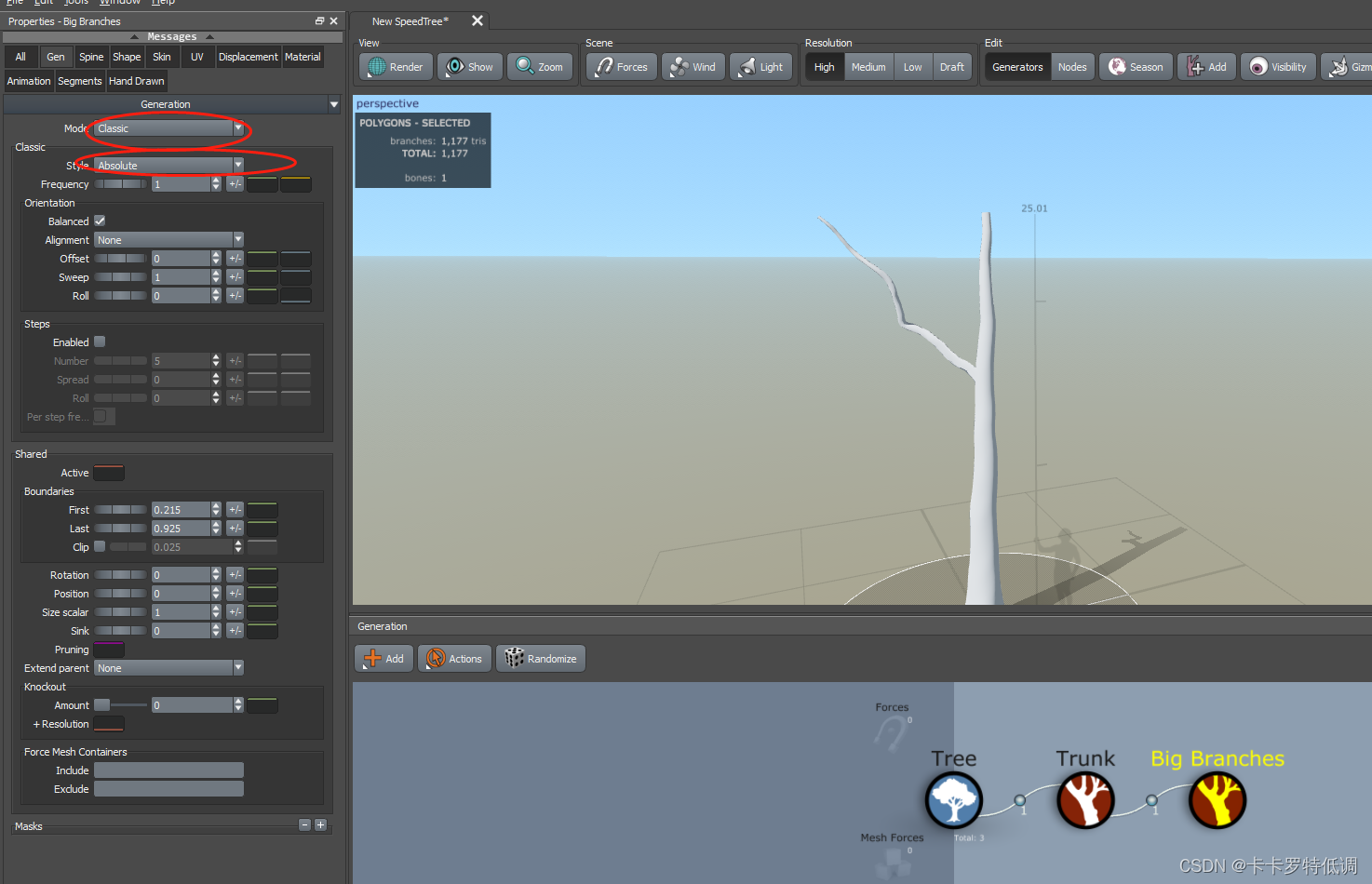Viewport: 1372px width, 884px height.
Task: Open the Alignment dropdown
Action: 168,240
